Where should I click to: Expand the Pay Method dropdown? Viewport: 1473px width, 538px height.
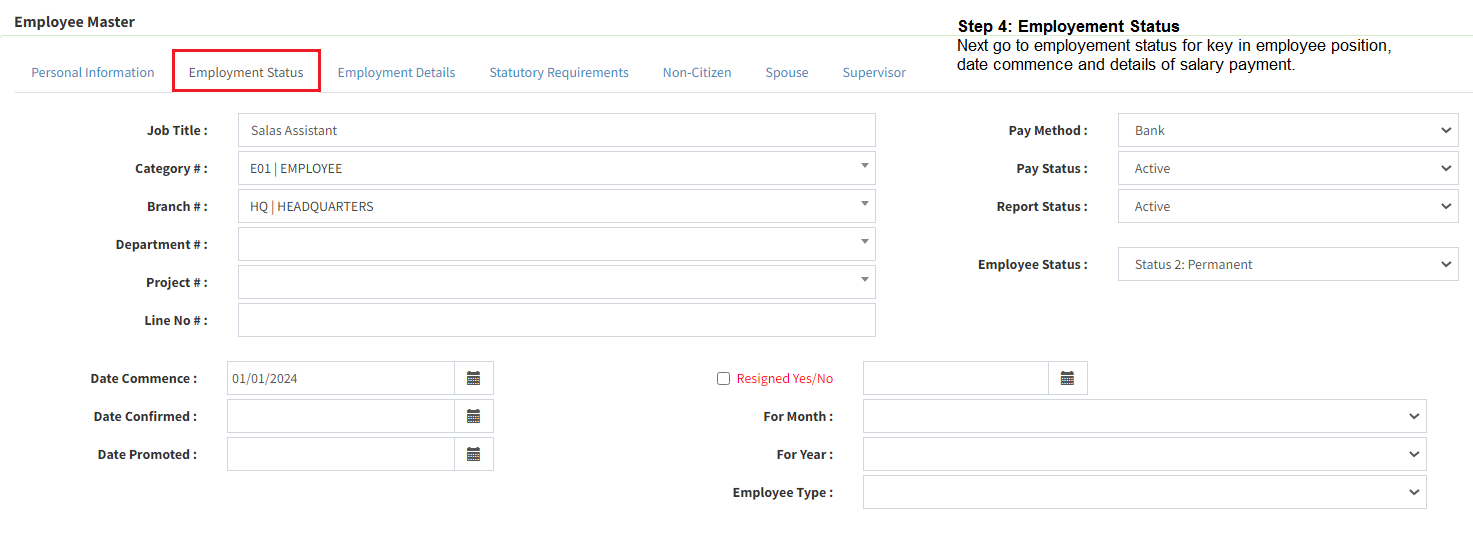(1287, 130)
